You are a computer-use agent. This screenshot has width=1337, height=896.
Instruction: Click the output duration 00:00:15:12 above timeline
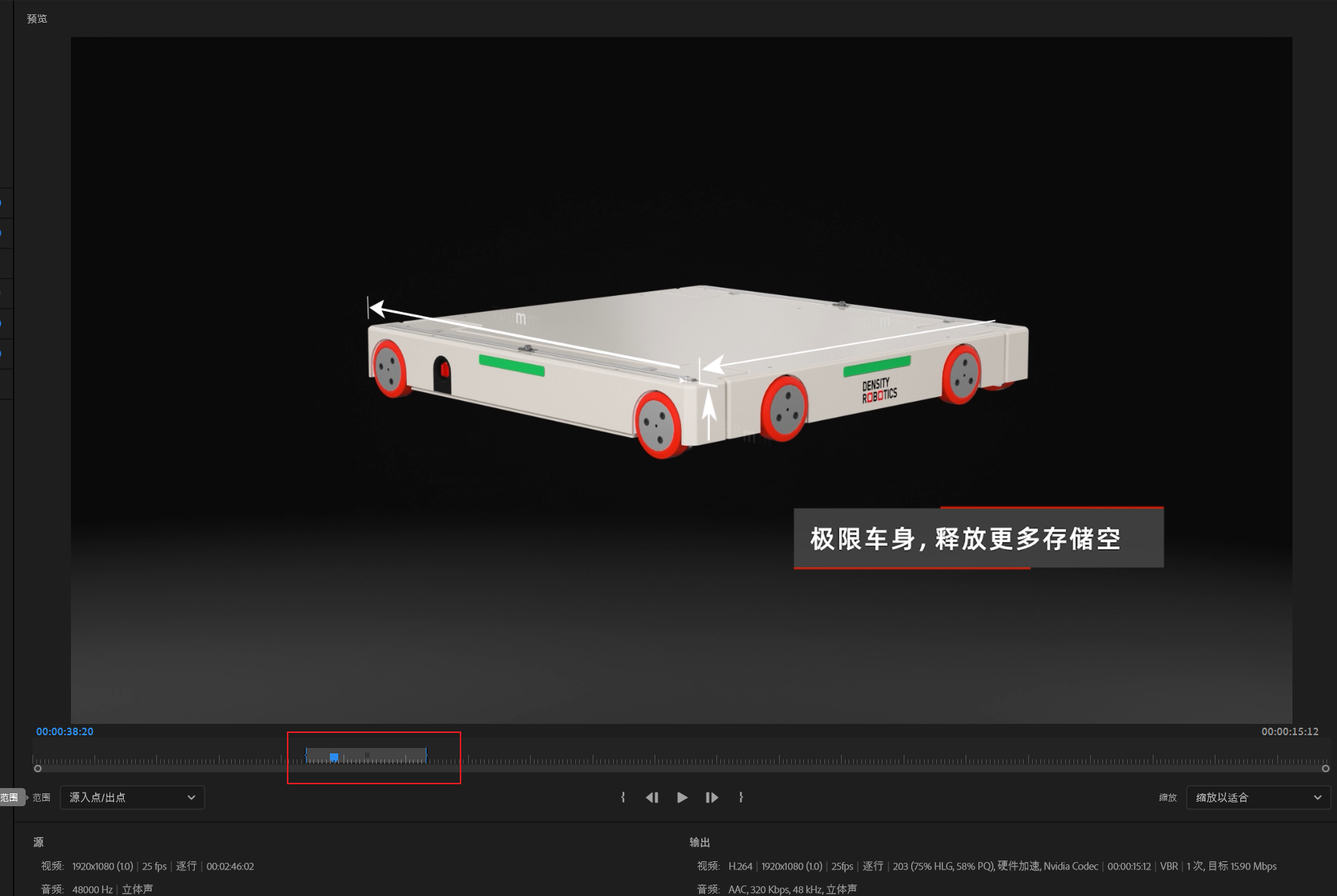(1289, 731)
